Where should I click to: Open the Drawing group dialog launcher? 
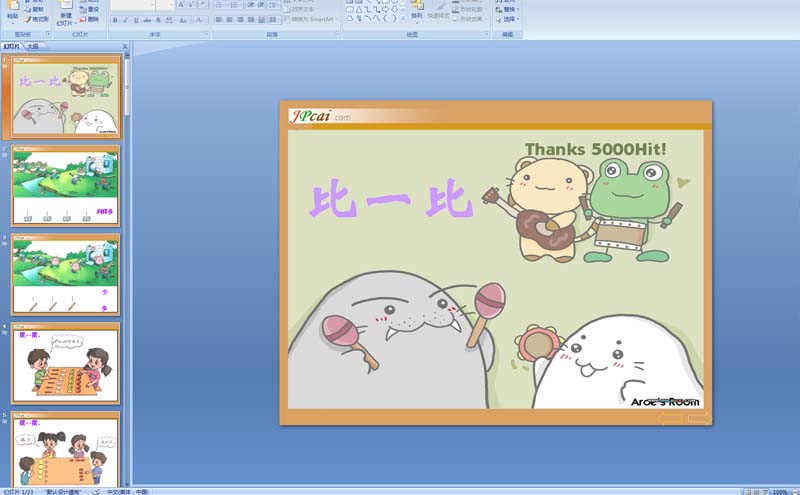coord(487,34)
